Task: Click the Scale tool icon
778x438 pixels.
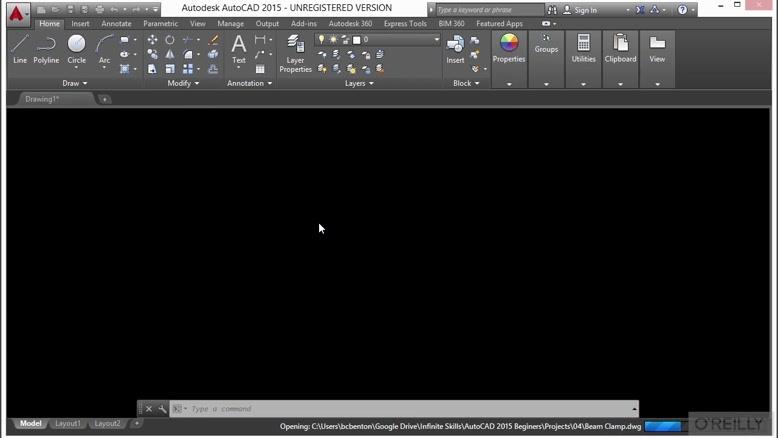Action: pos(170,69)
